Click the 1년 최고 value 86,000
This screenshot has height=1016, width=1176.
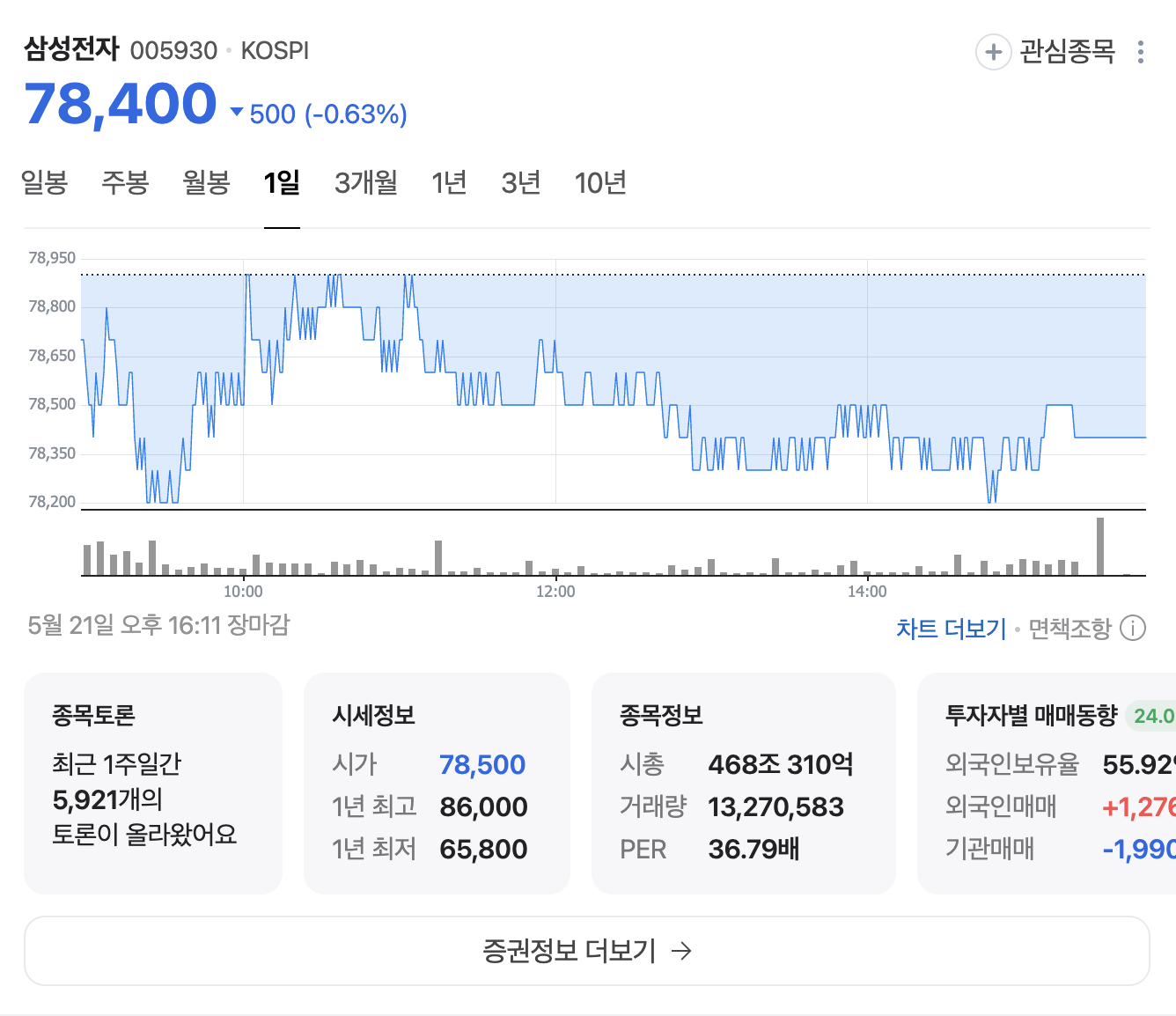(483, 807)
